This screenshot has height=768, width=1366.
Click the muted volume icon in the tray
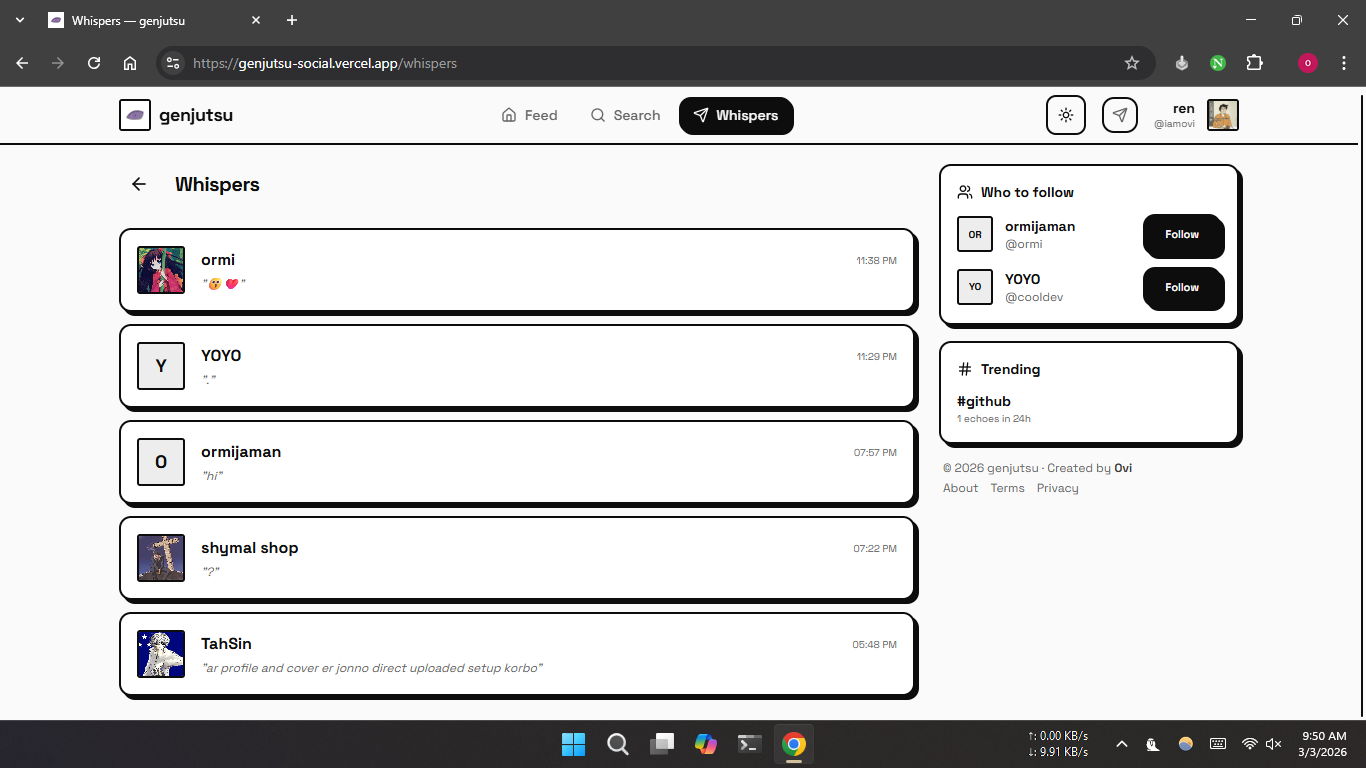1274,744
